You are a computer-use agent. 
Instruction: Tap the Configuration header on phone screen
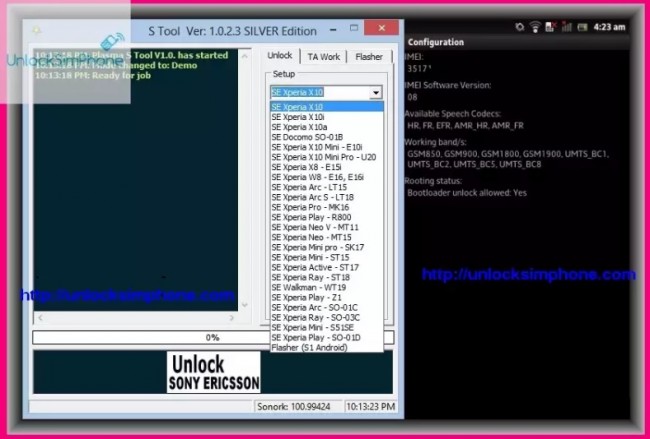click(436, 42)
